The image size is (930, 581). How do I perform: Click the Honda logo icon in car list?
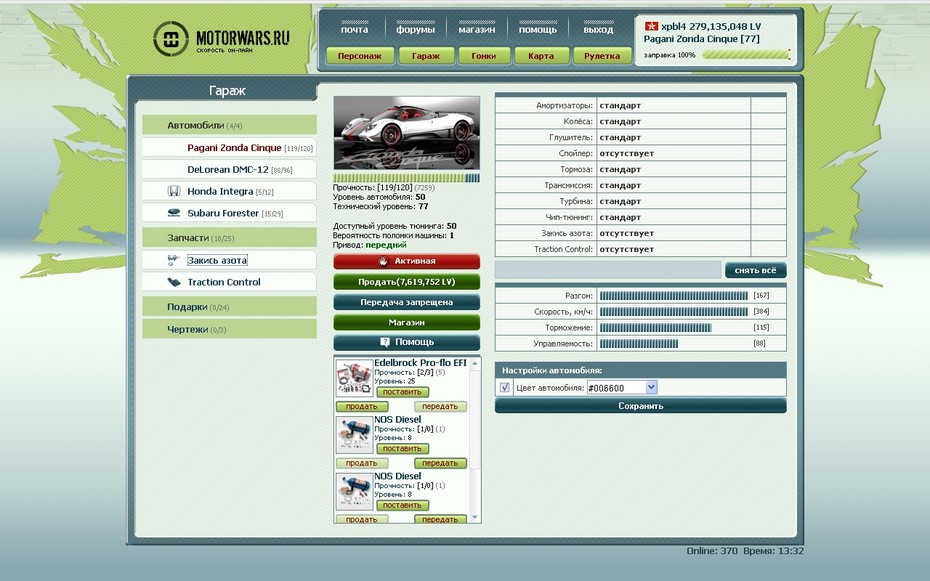point(174,191)
